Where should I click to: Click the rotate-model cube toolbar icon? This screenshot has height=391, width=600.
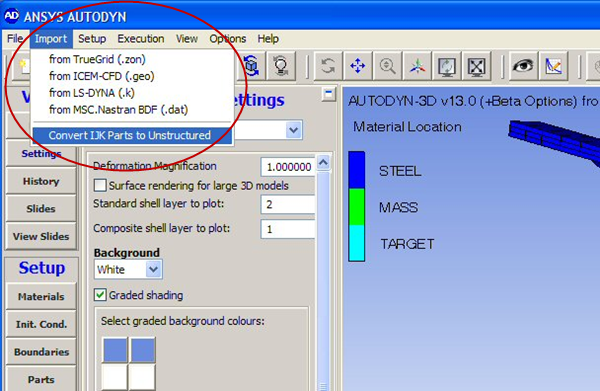point(251,66)
